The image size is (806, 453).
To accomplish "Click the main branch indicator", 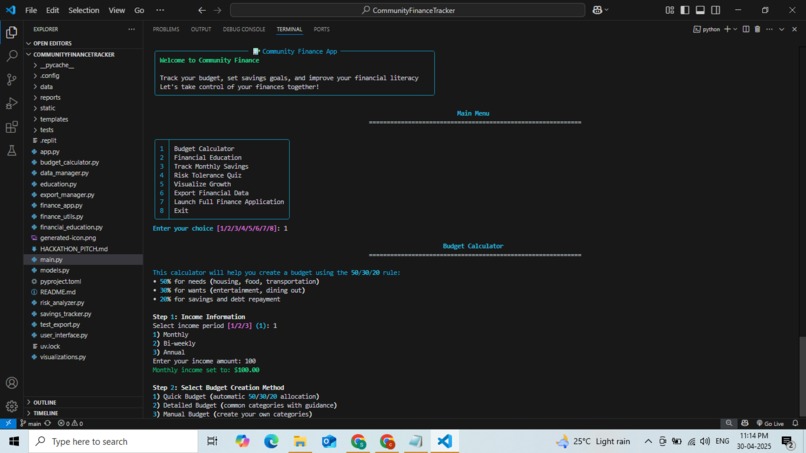I will [30, 423].
